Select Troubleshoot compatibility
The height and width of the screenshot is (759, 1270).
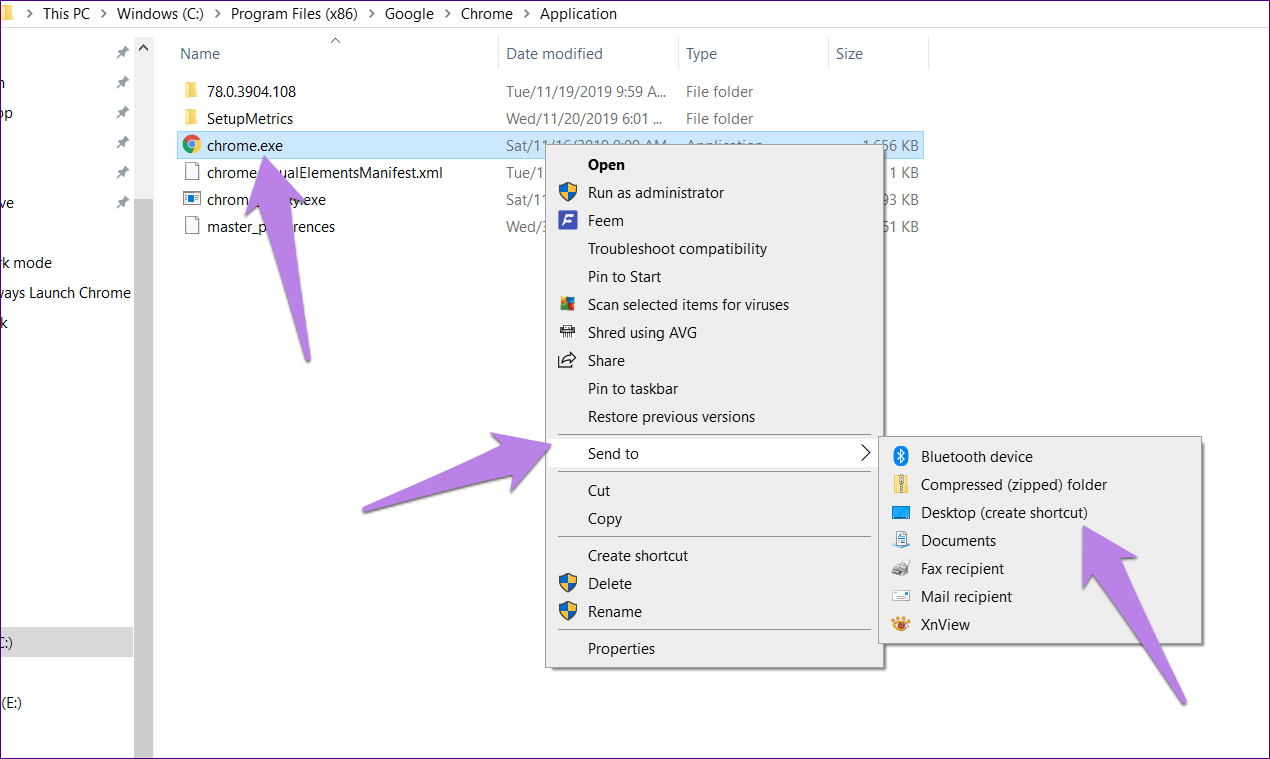click(x=678, y=249)
